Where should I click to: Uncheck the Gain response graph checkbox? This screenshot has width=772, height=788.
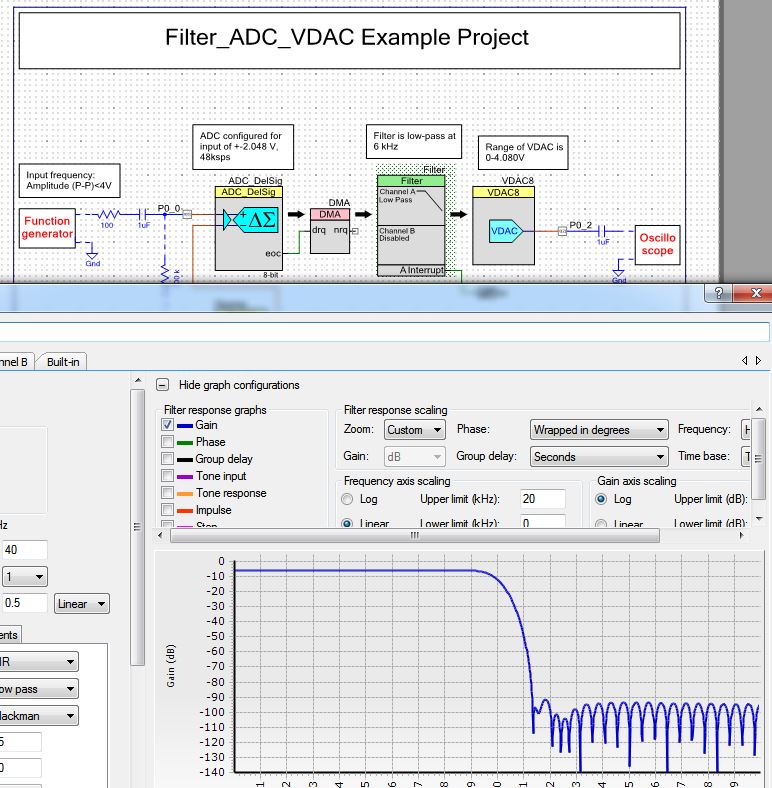(x=168, y=425)
